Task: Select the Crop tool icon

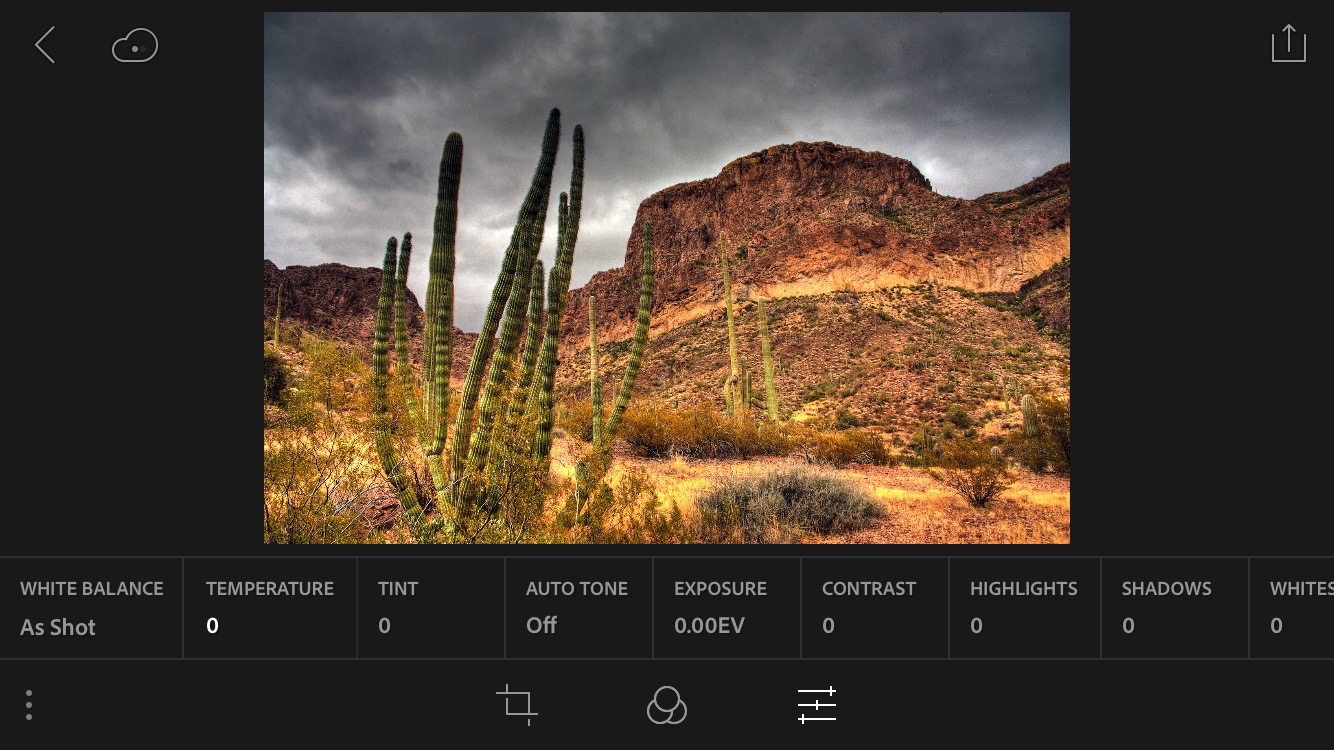Action: (x=517, y=705)
